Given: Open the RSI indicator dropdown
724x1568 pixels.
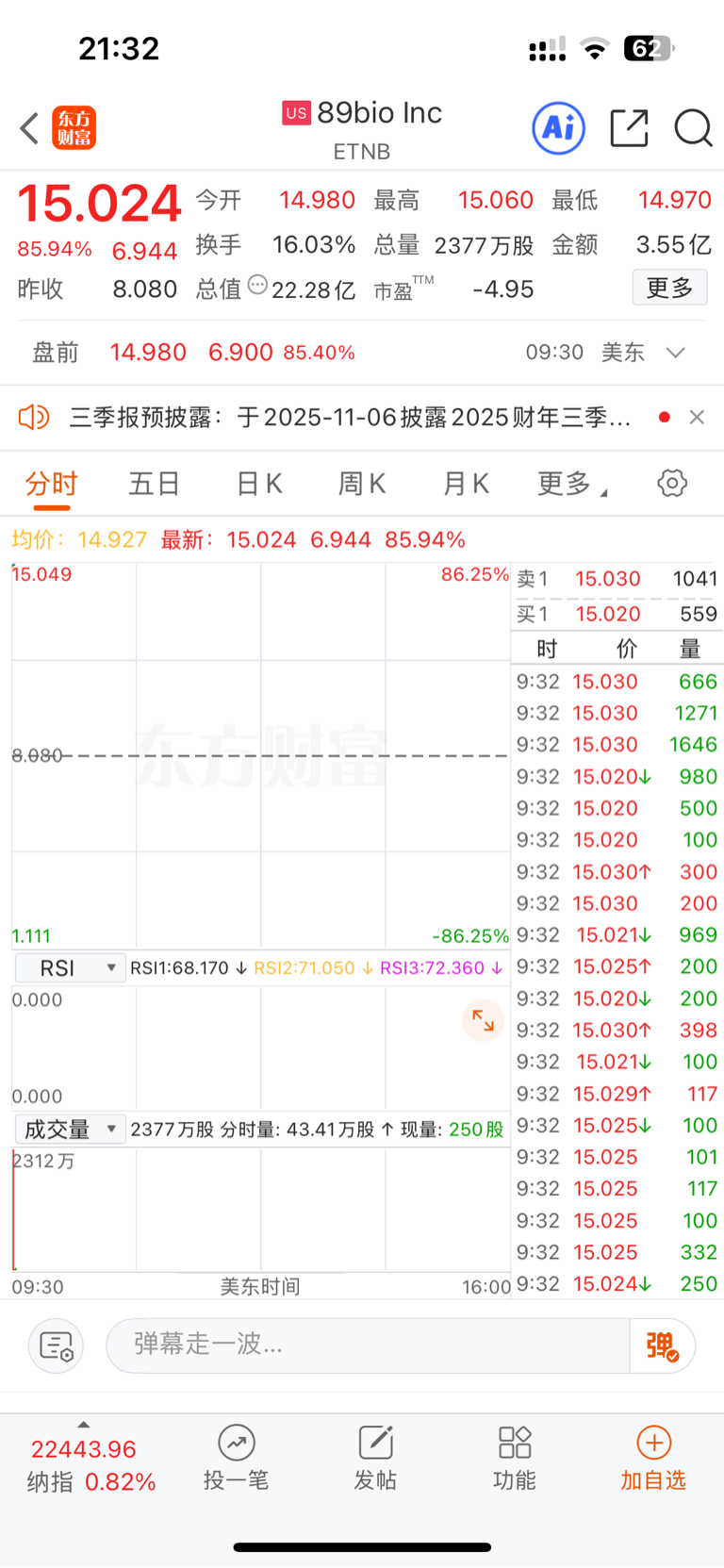Looking at the screenshot, I should click(70, 968).
